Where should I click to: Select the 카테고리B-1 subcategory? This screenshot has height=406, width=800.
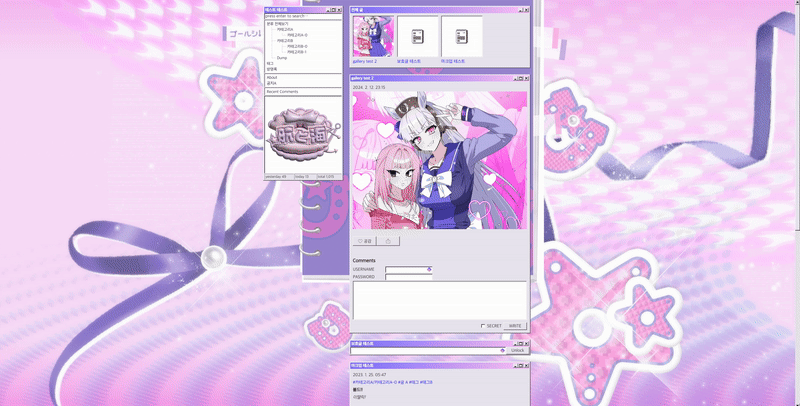click(297, 52)
